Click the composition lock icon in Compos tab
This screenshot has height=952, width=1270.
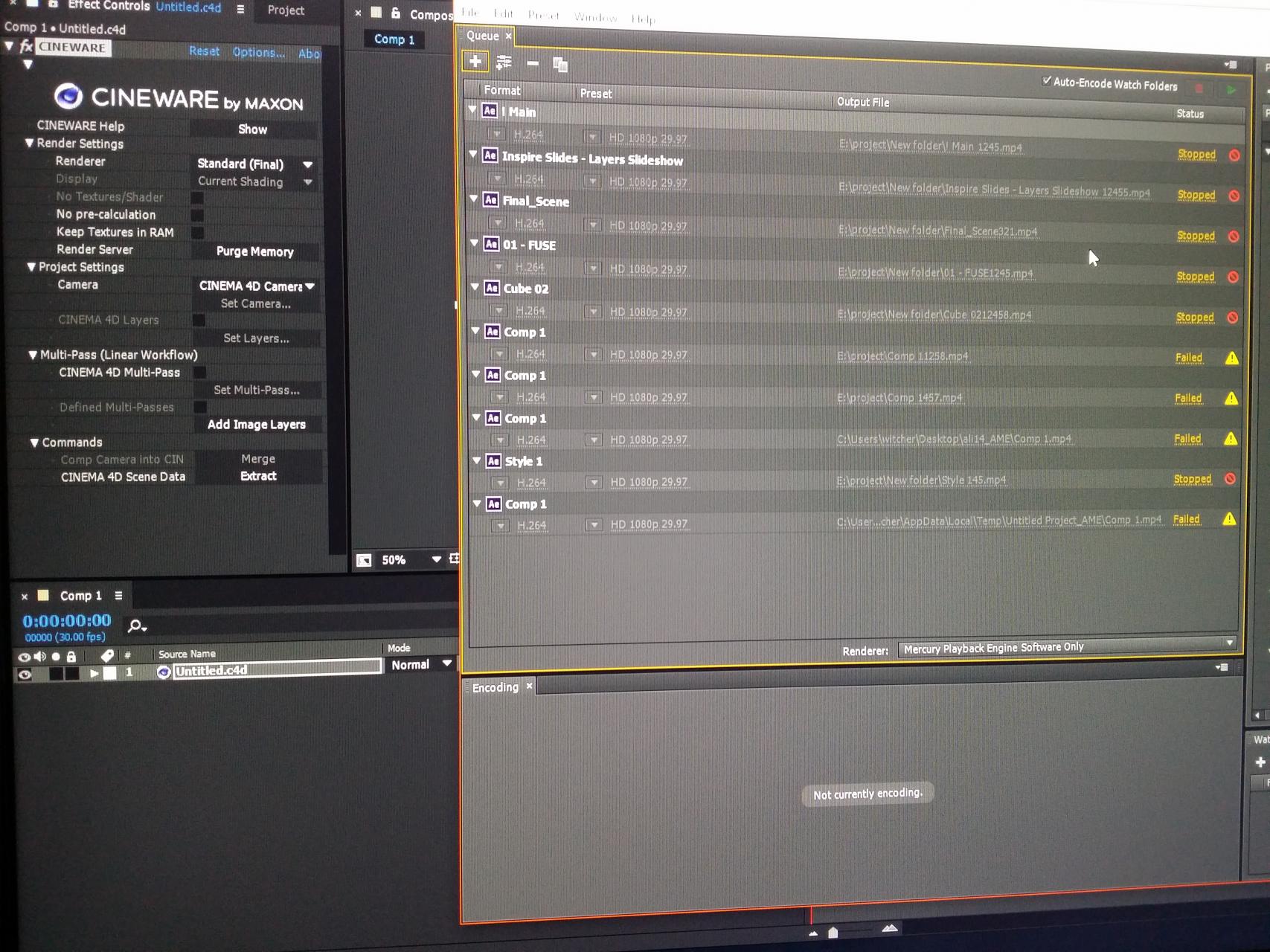(396, 13)
